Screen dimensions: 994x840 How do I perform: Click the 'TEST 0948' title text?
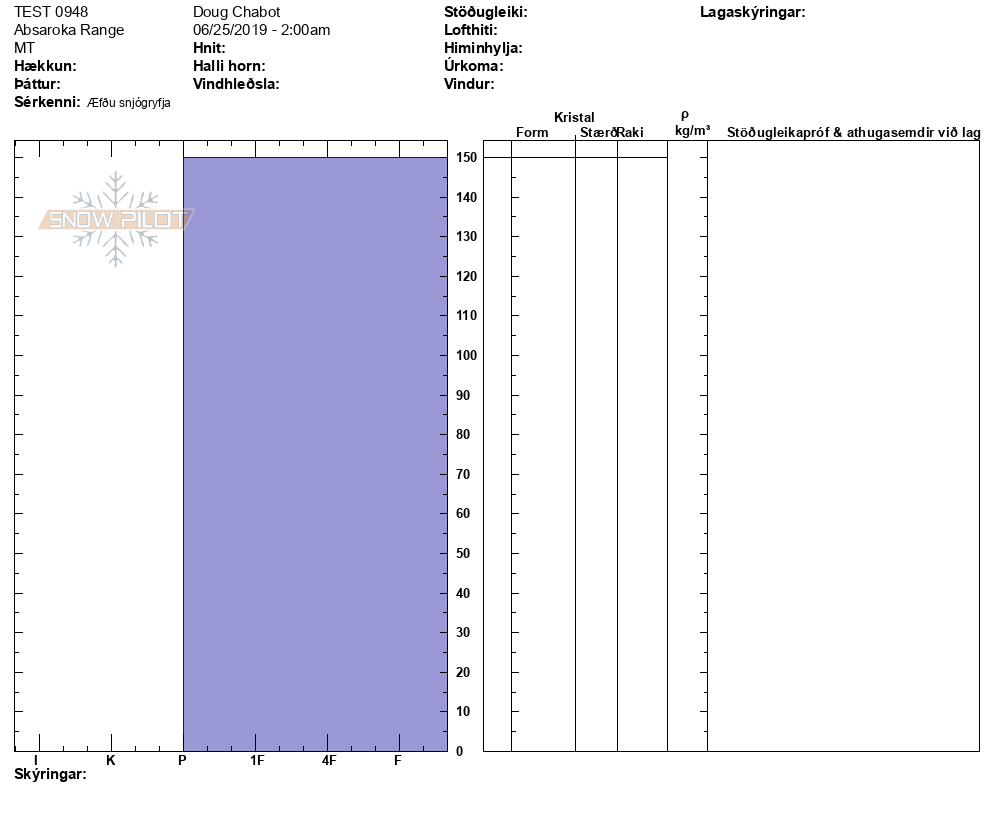click(51, 12)
